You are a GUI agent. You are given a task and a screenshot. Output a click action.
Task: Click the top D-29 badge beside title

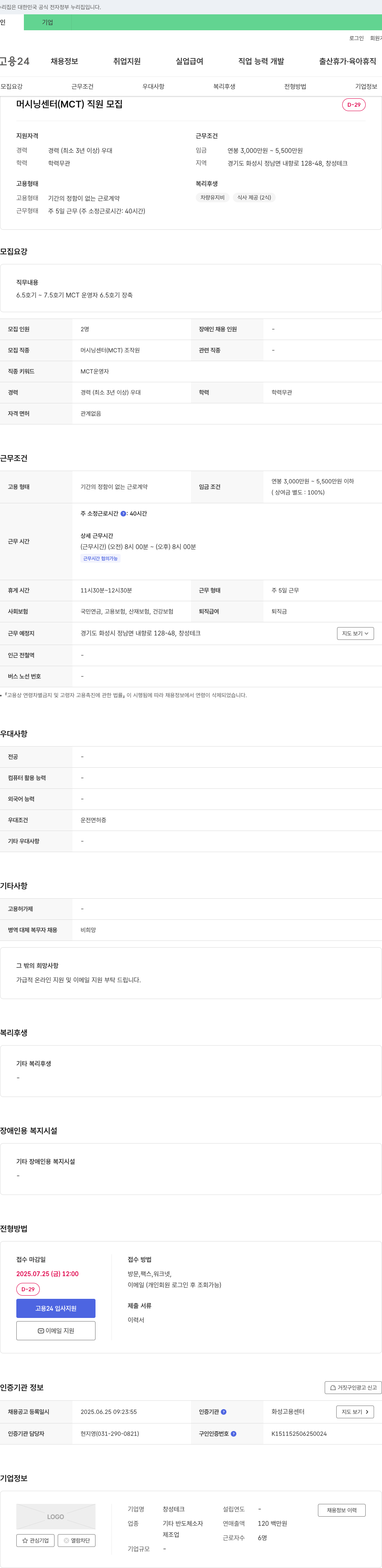tap(354, 105)
